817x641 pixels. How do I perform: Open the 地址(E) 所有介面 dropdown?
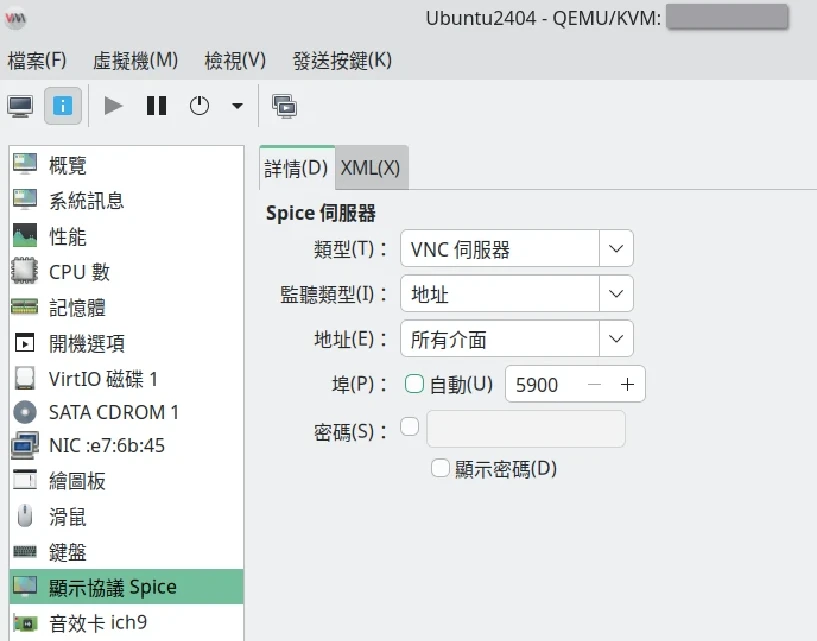(516, 339)
